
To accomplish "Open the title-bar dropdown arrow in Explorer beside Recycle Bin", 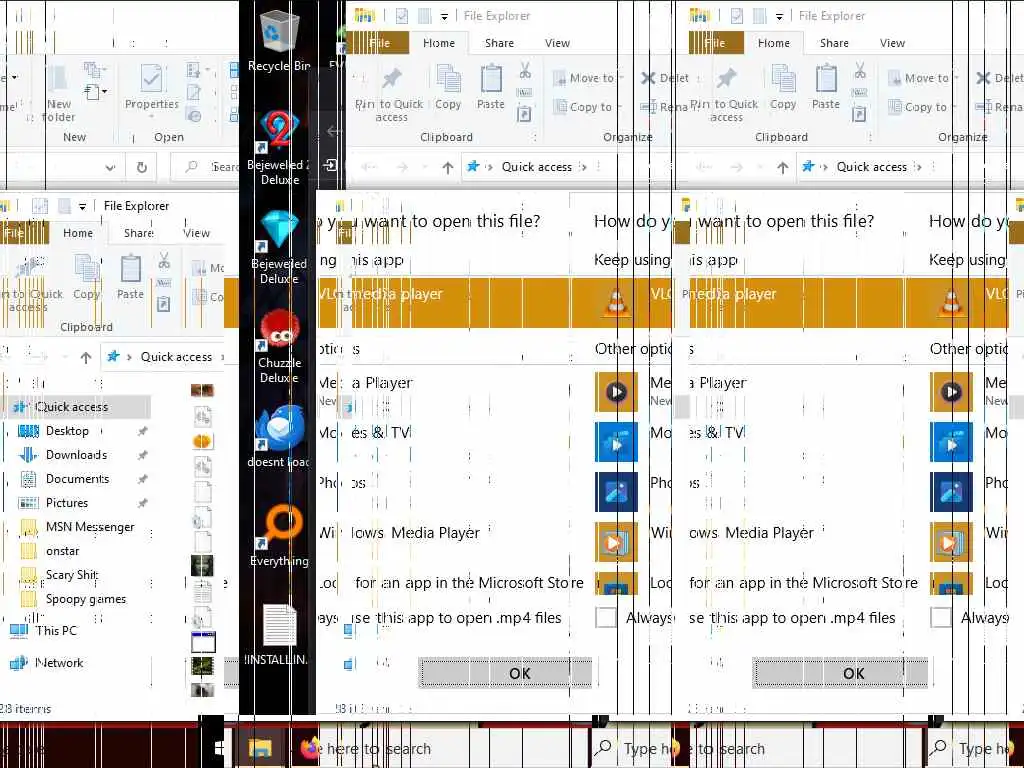I will coord(444,17).
